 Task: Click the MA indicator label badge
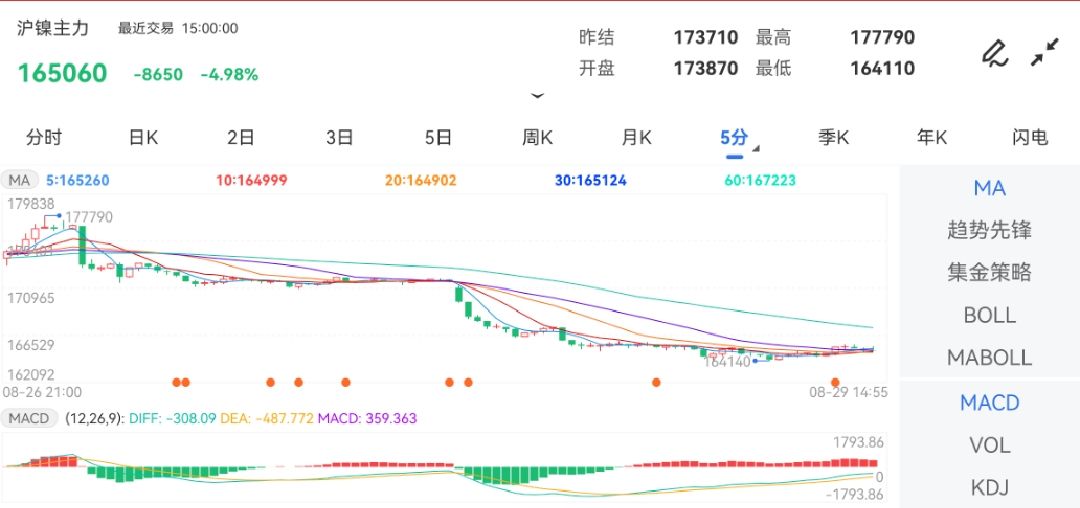pyautogui.click(x=20, y=181)
